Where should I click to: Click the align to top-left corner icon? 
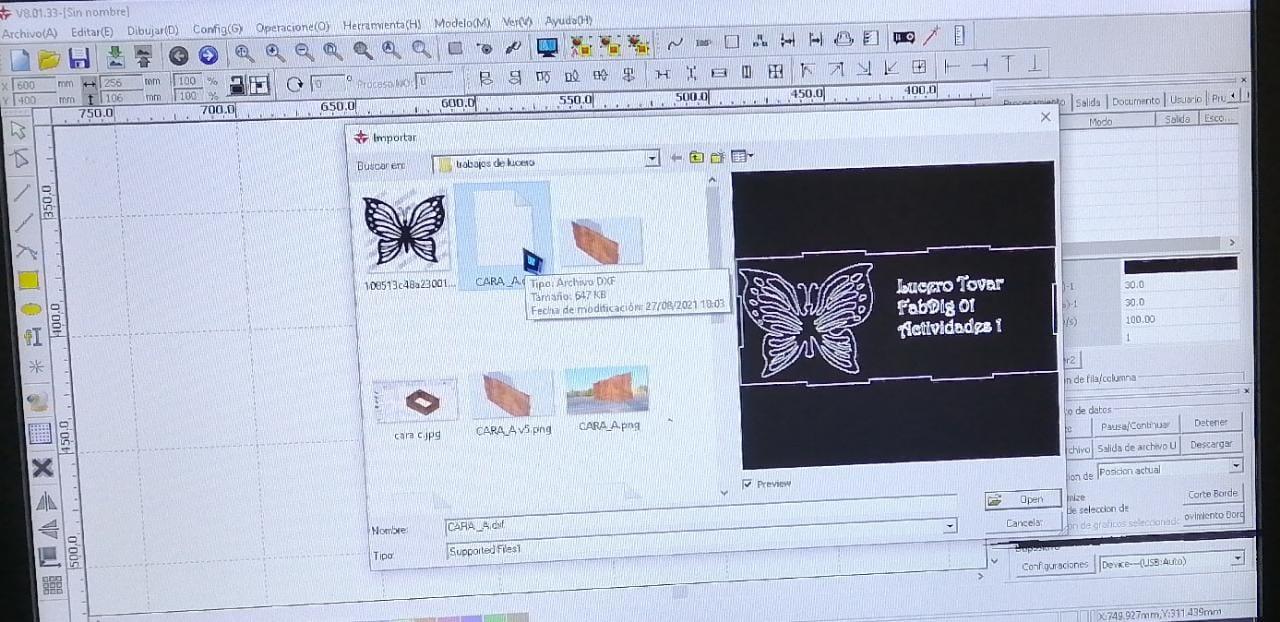pyautogui.click(x=806, y=69)
